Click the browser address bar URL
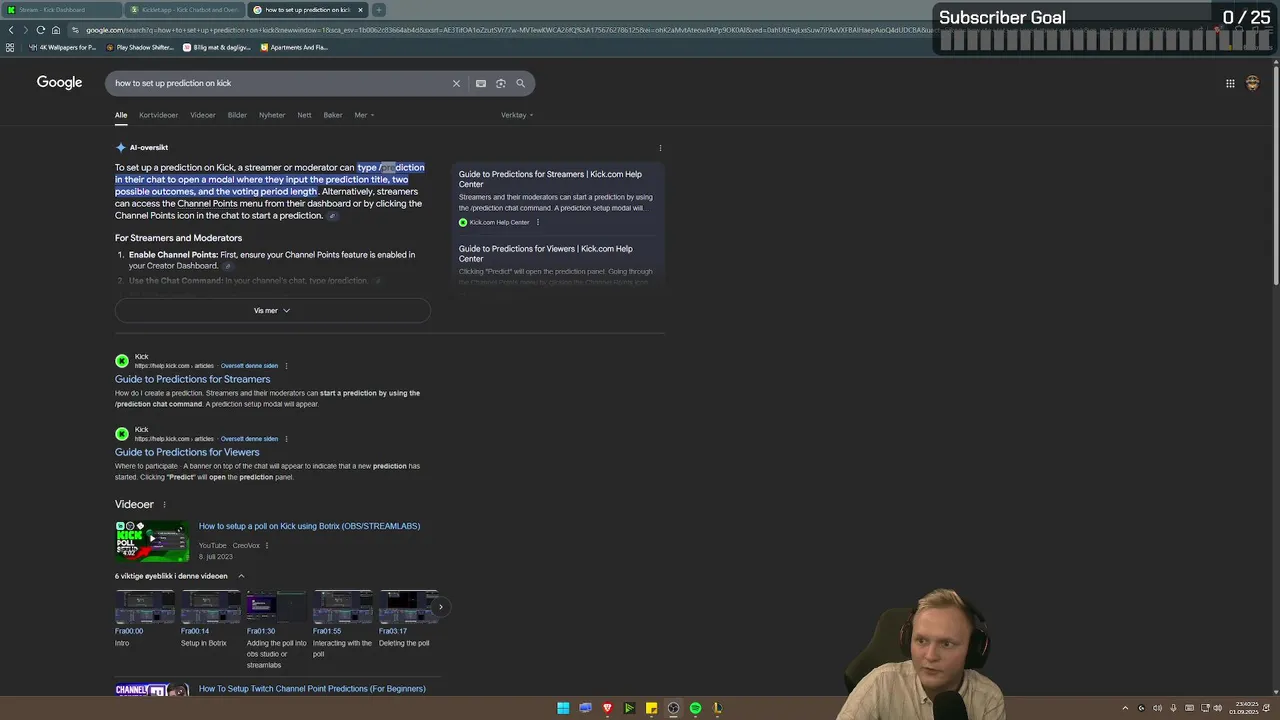This screenshot has width=1280, height=720. 500,30
